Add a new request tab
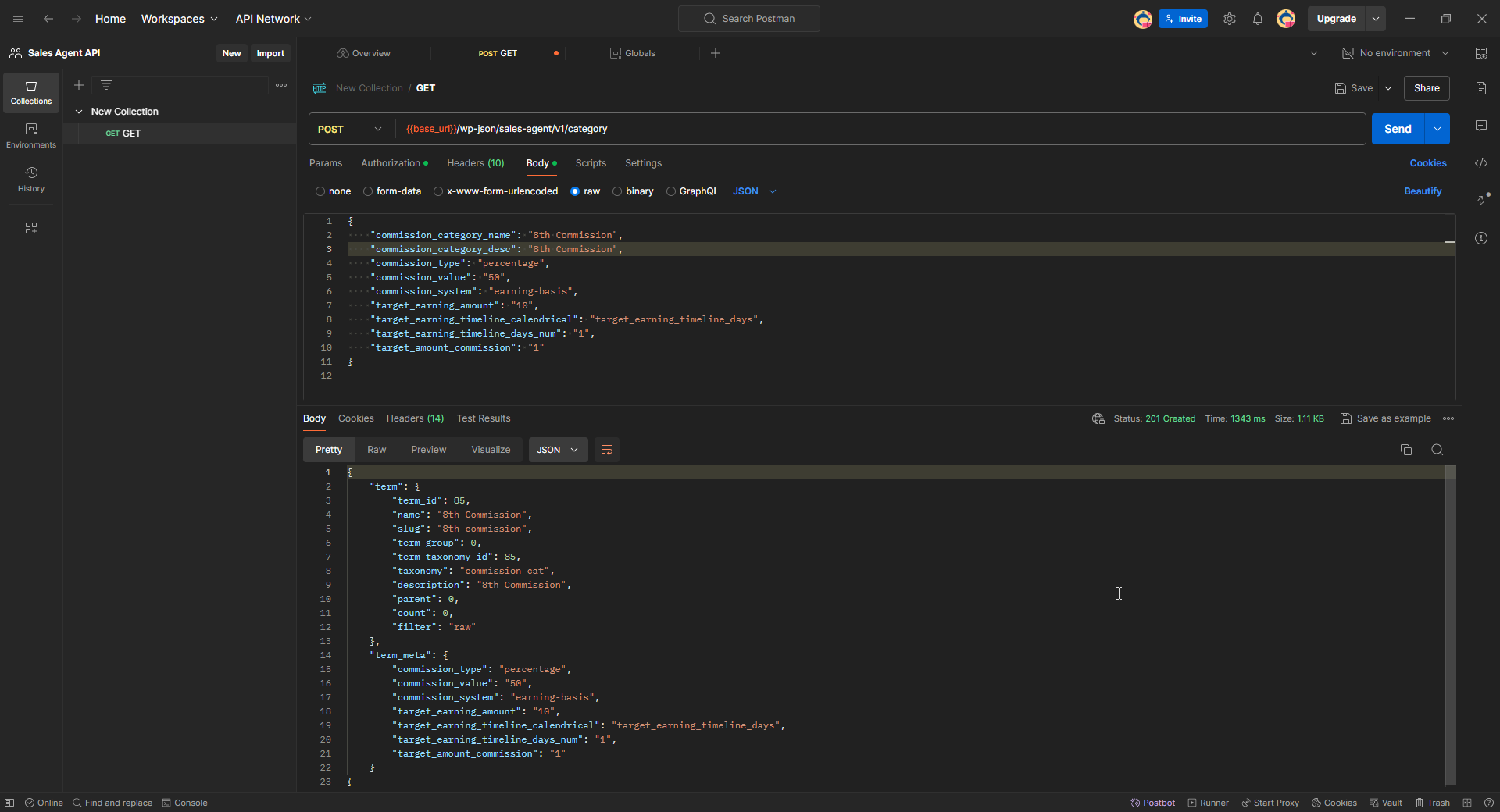 point(716,53)
